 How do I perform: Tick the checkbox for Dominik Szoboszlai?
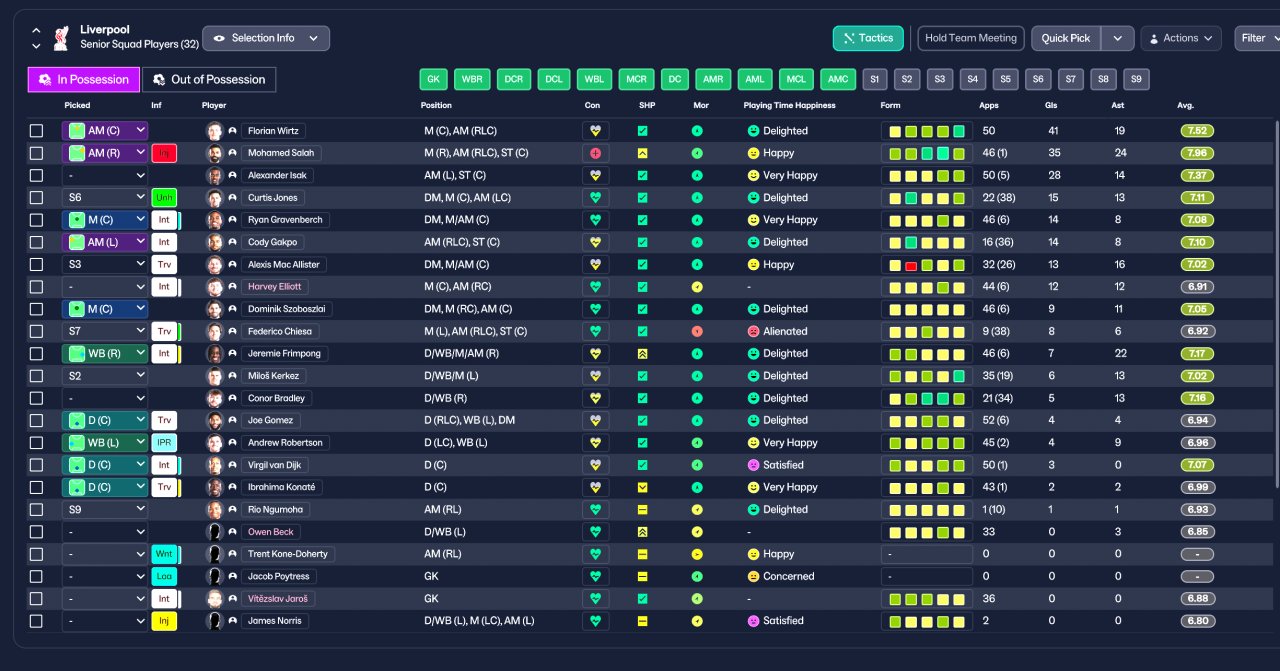tap(37, 309)
